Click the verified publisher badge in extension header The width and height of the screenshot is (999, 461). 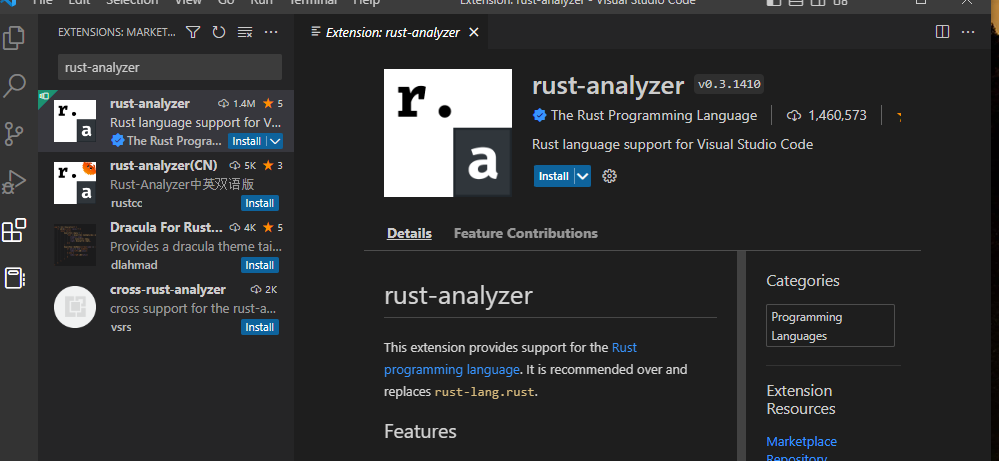[x=539, y=115]
